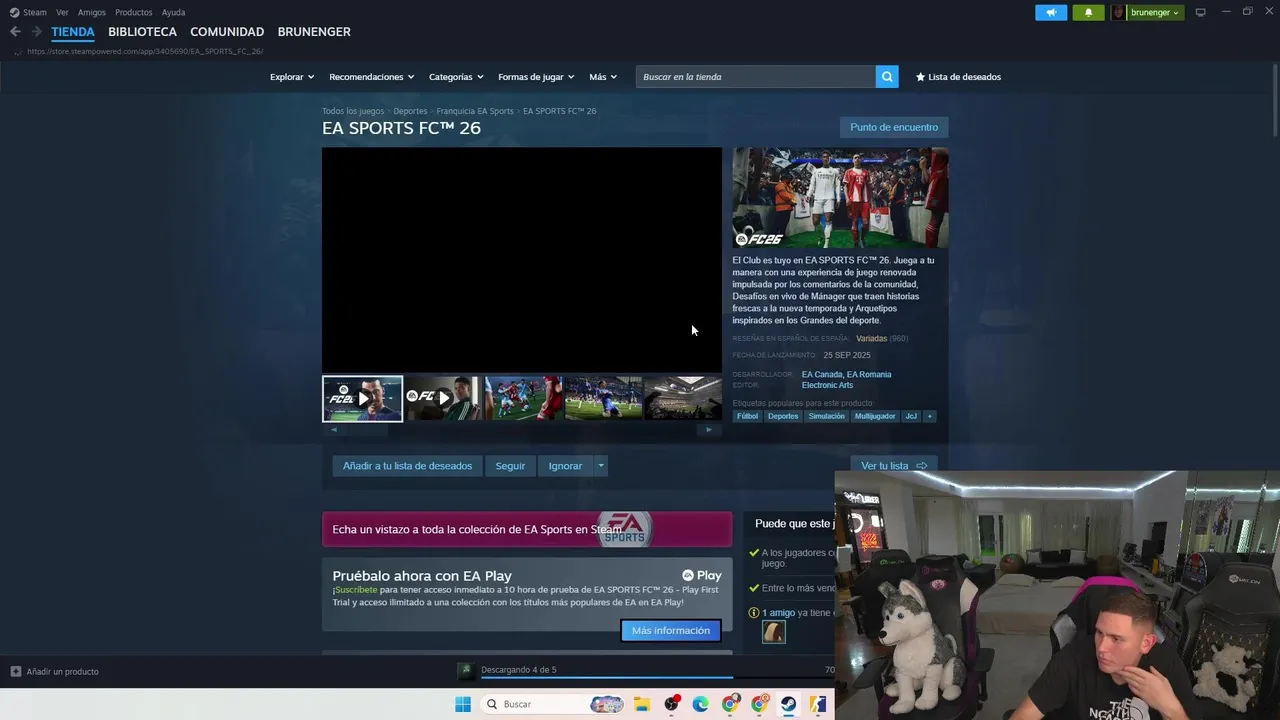The image size is (1280, 720).
Task: Click the Fútbol tag
Action: click(747, 416)
